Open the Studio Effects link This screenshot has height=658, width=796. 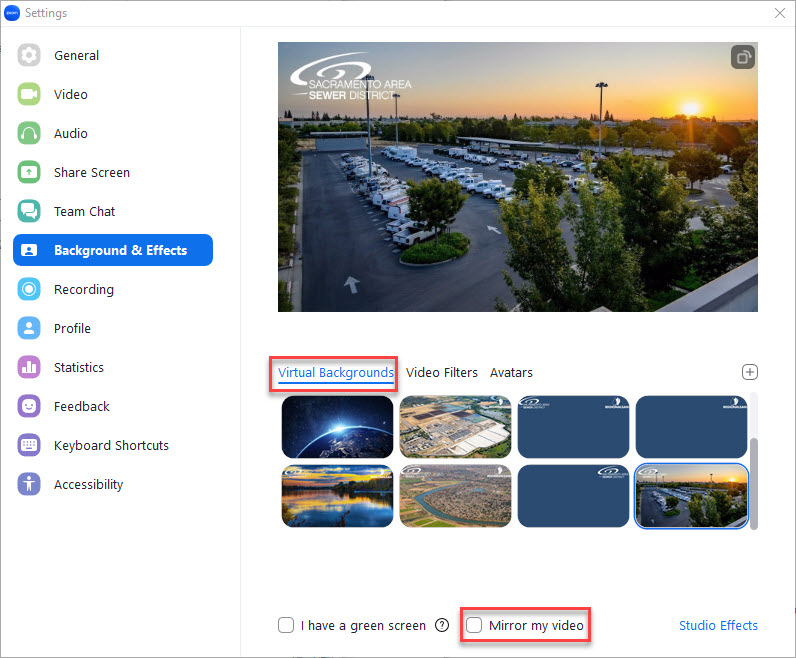click(x=718, y=626)
